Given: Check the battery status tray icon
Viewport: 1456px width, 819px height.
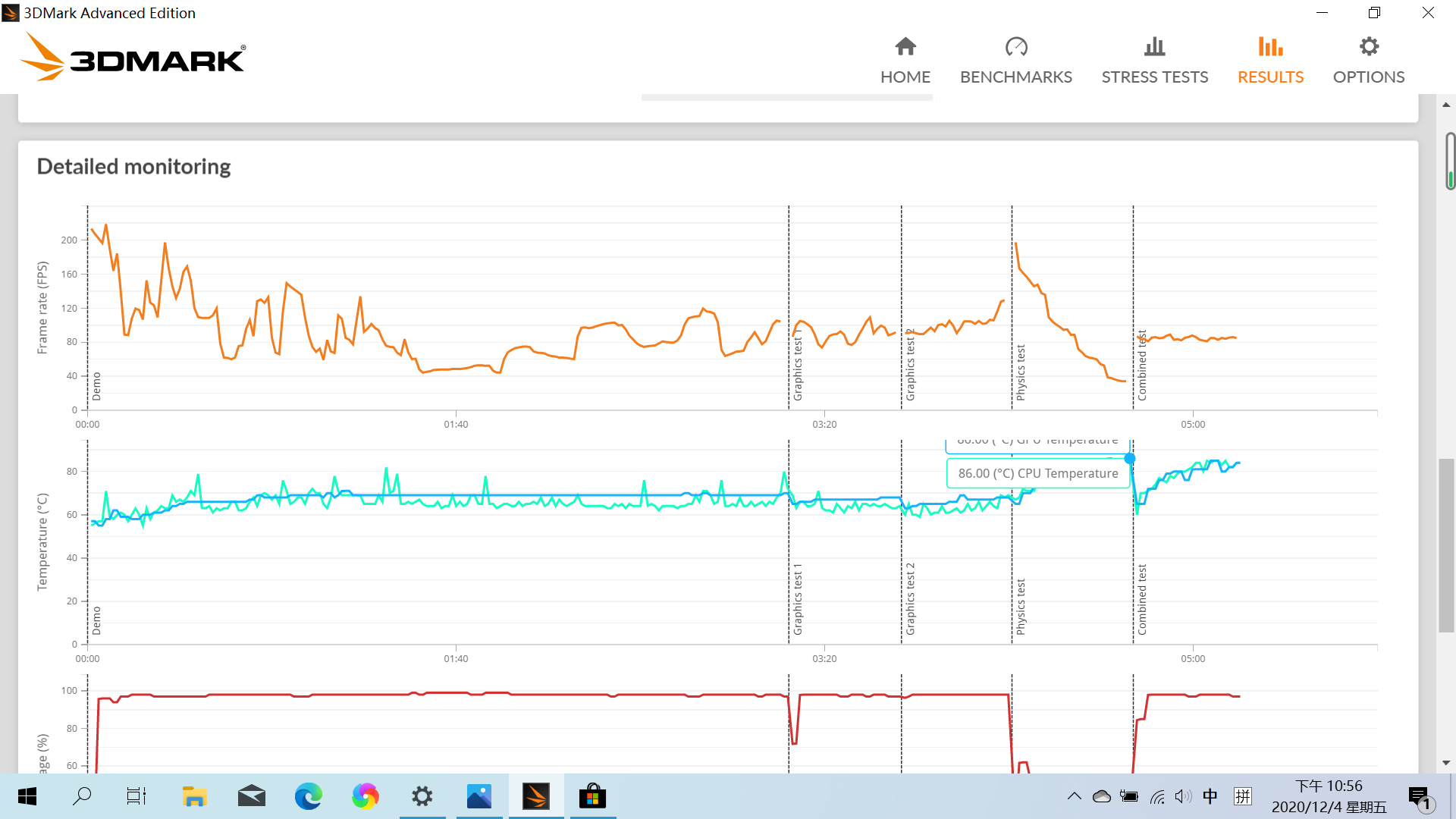Looking at the screenshot, I should coord(1129,796).
